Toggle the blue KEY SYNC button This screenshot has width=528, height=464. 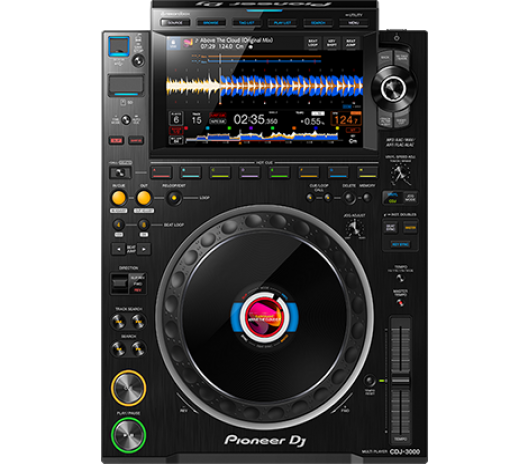click(x=400, y=244)
